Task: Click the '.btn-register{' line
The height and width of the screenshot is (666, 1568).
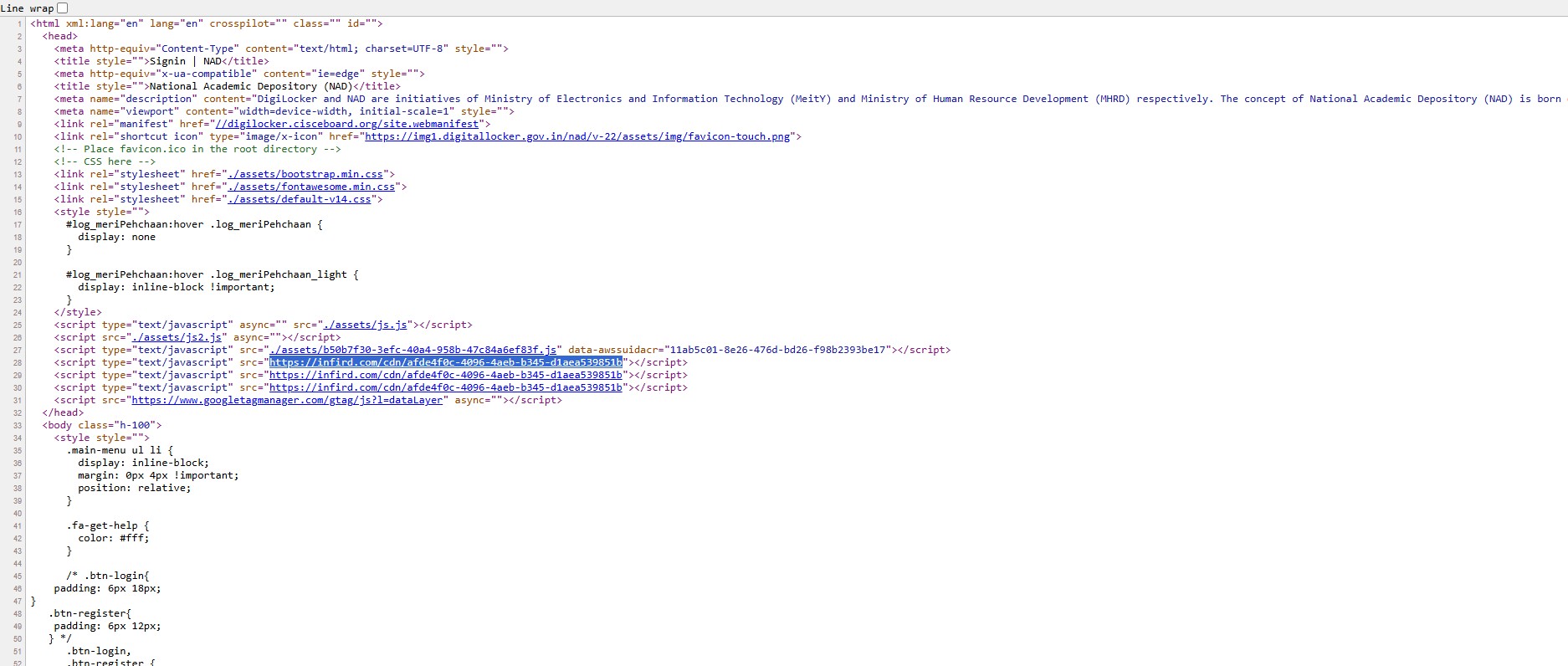Action: (x=90, y=613)
